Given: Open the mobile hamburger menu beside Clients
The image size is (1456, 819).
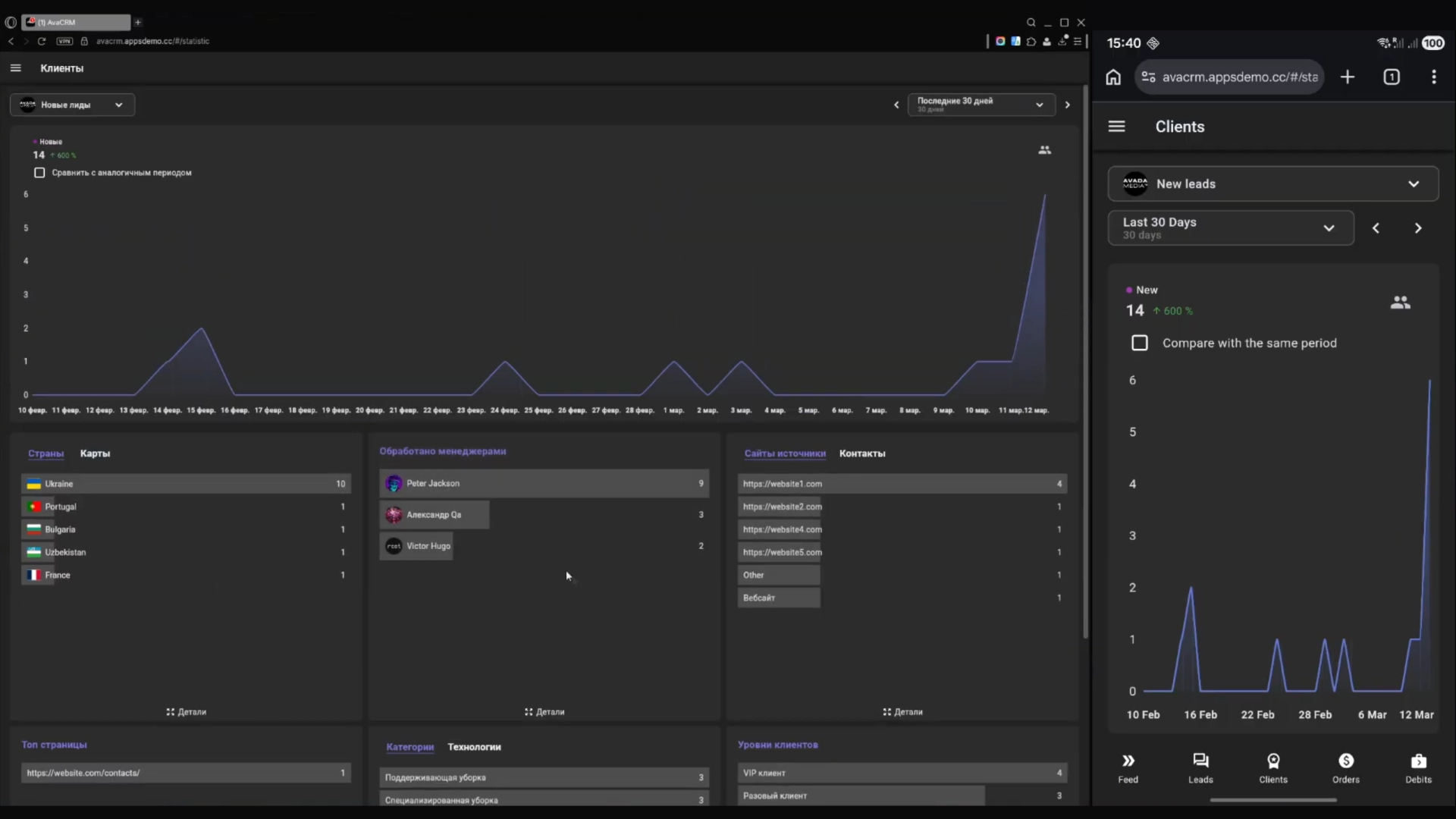Looking at the screenshot, I should [1116, 127].
